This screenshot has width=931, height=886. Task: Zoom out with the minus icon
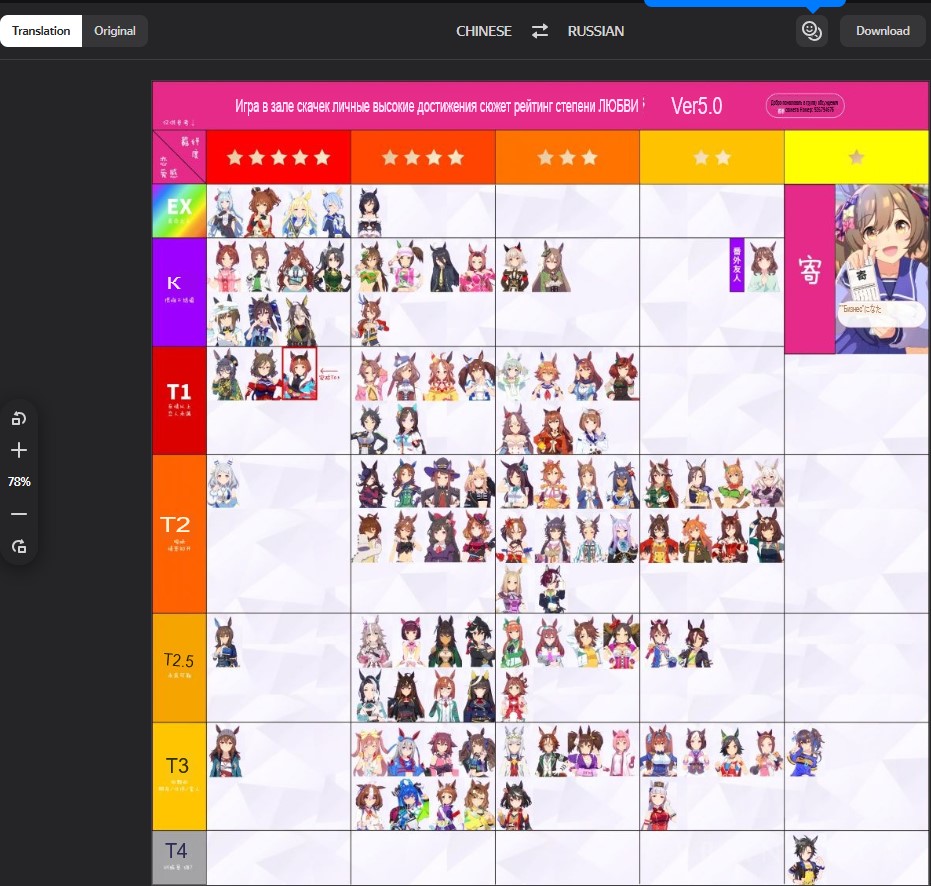[x=19, y=514]
